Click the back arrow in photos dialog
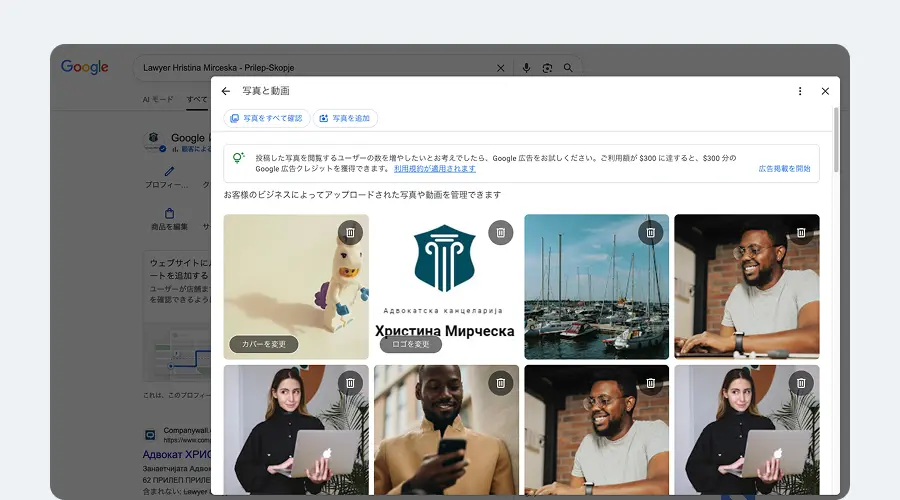 tap(226, 91)
